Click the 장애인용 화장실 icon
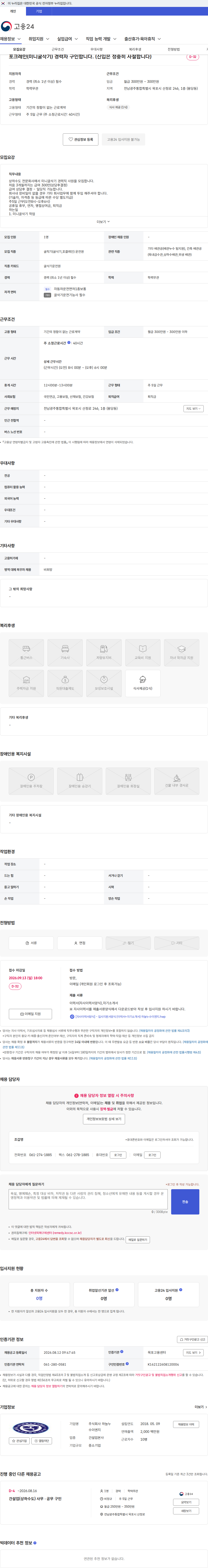The height and width of the screenshot is (1568, 208). 128,781
